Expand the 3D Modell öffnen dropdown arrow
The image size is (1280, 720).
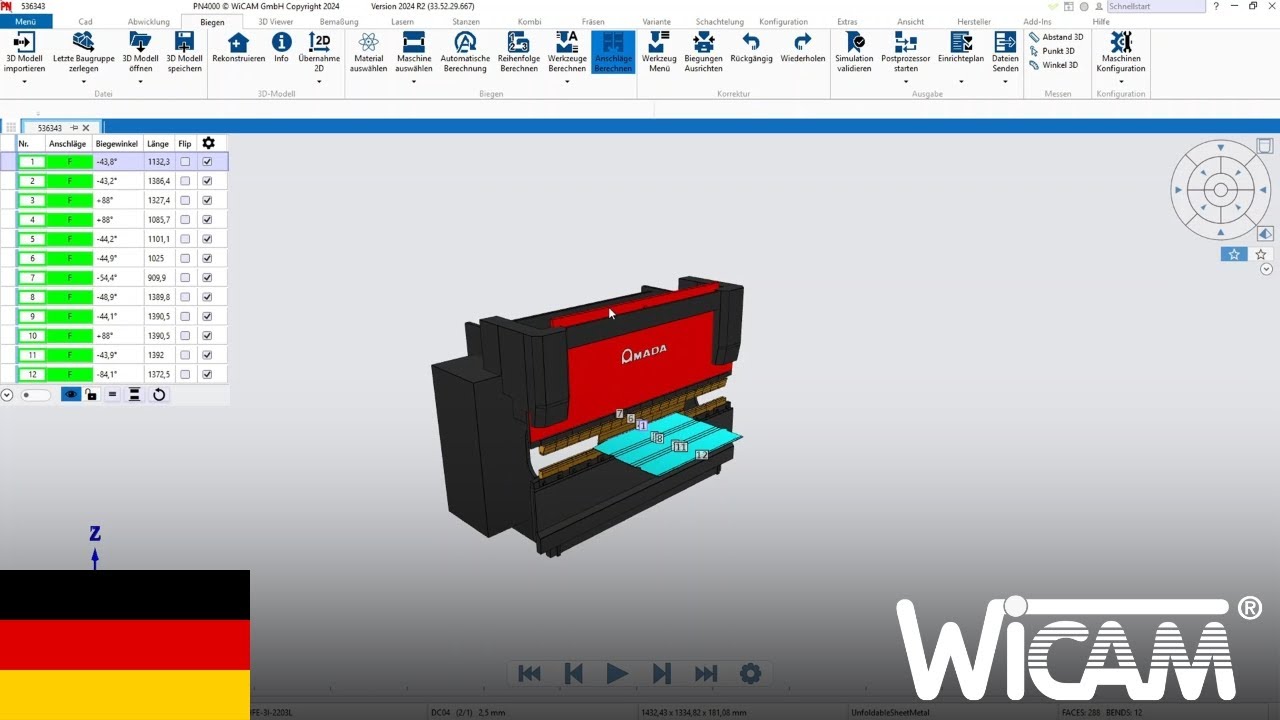coord(140,82)
